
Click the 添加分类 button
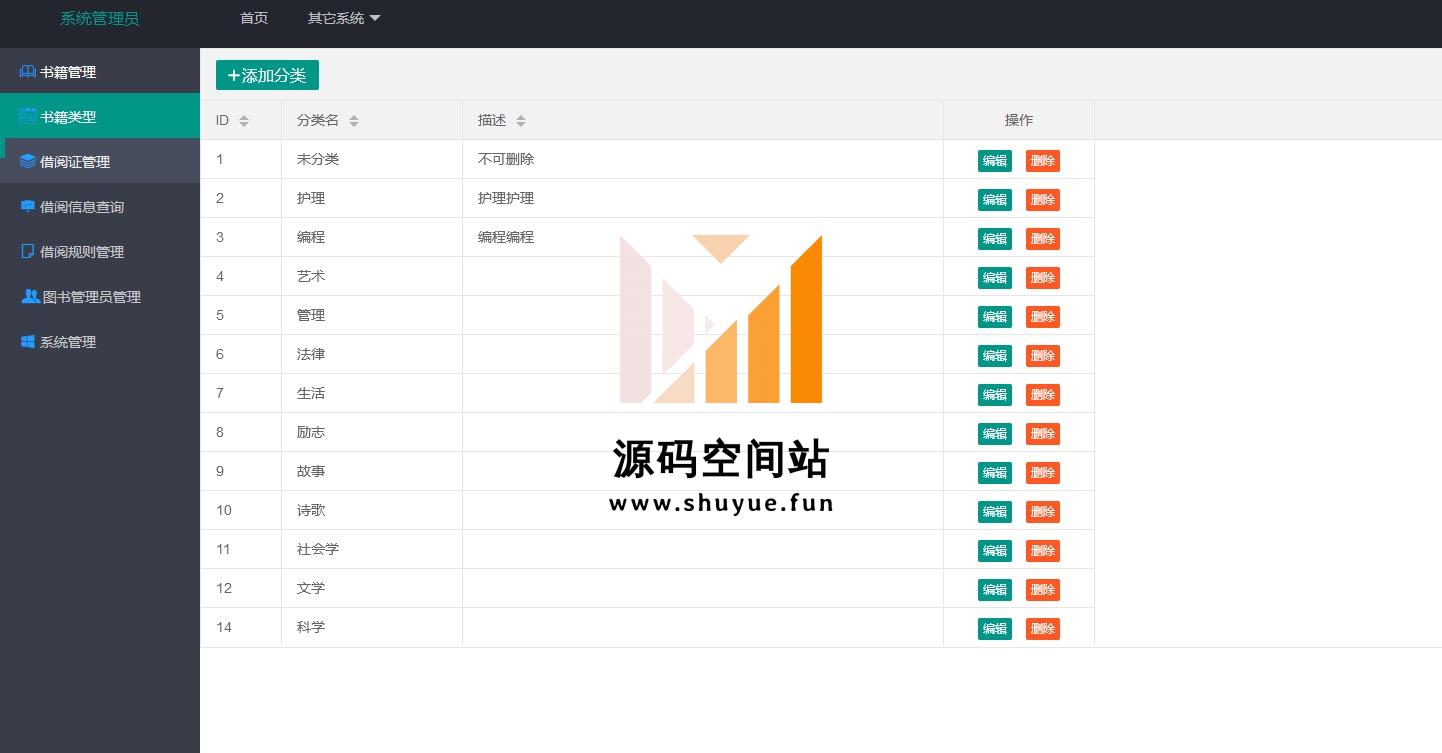pos(267,75)
